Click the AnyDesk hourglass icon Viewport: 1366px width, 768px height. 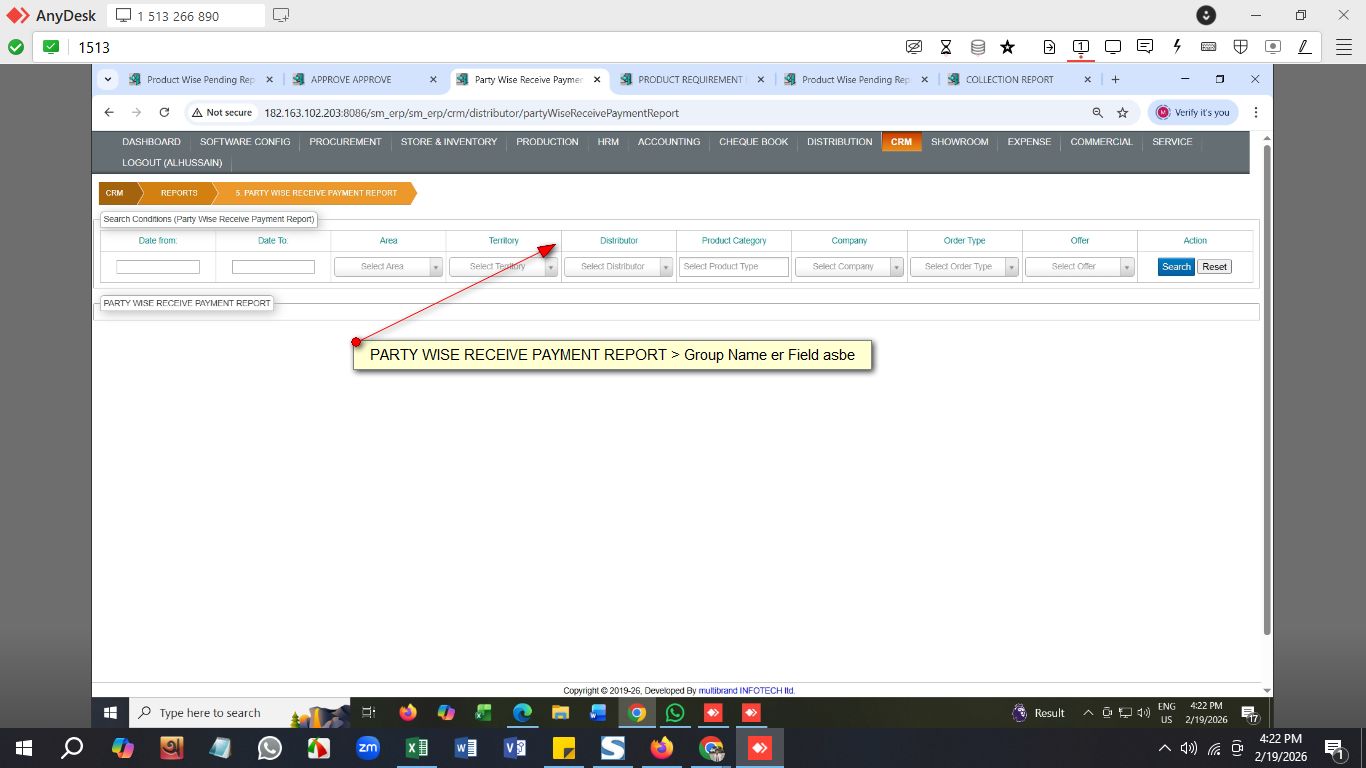pos(946,47)
